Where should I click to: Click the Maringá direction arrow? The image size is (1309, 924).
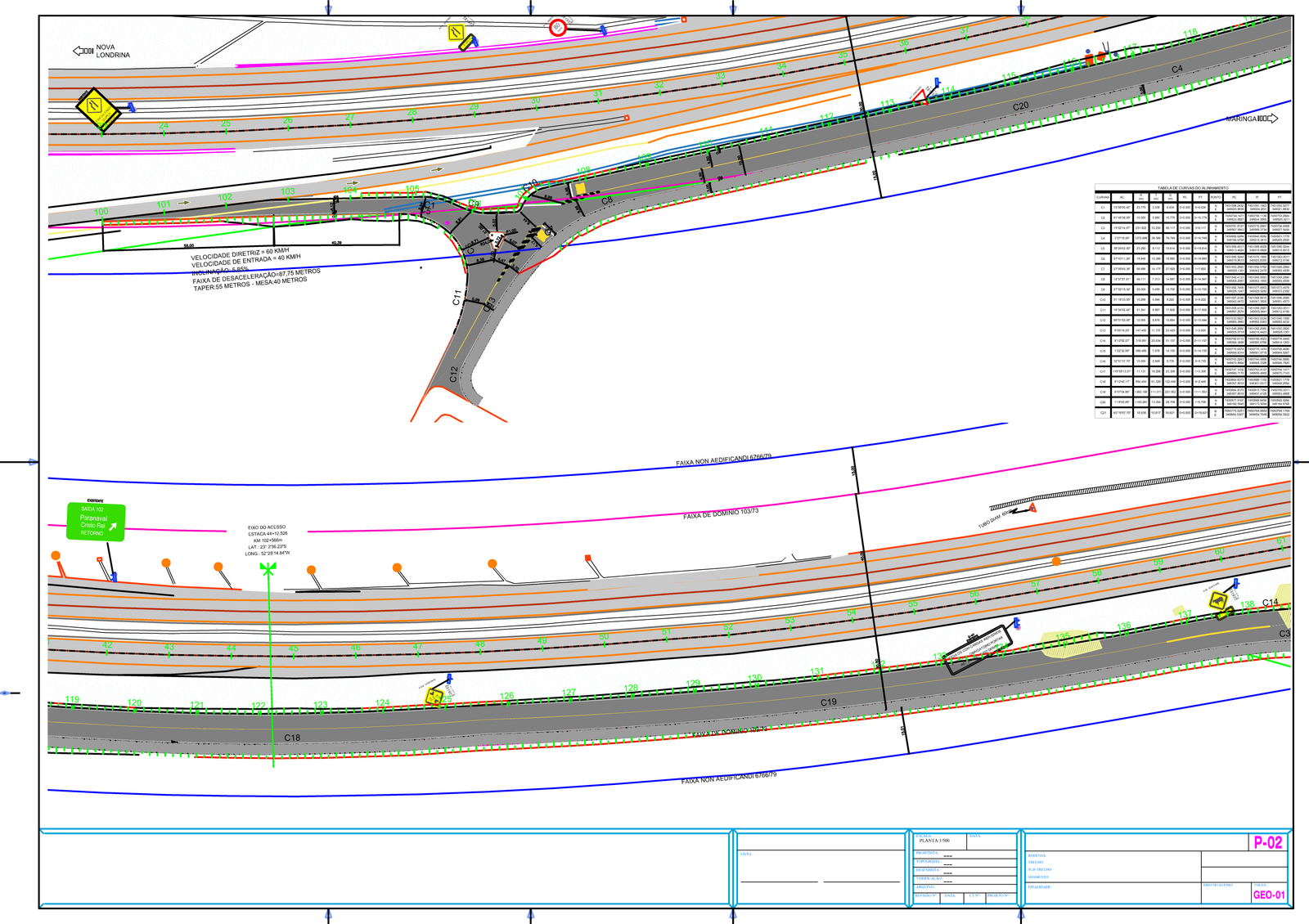pyautogui.click(x=1267, y=119)
